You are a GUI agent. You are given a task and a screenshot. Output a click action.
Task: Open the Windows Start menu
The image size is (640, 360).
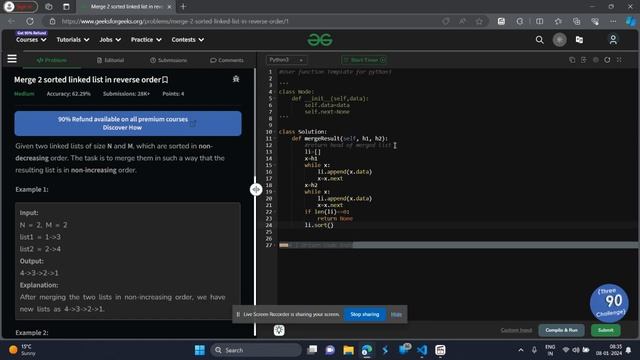coord(200,350)
